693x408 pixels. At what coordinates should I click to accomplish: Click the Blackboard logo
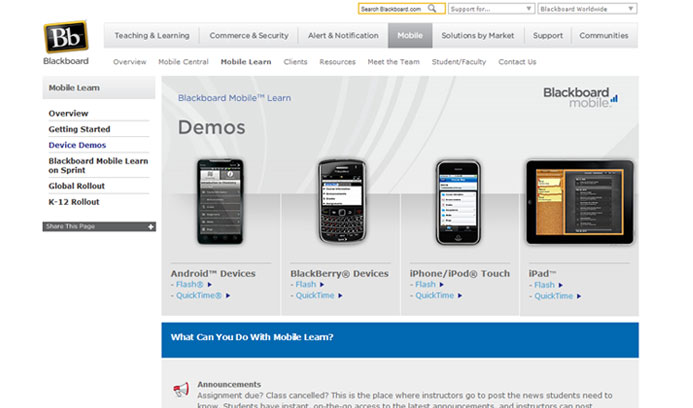coord(66,42)
